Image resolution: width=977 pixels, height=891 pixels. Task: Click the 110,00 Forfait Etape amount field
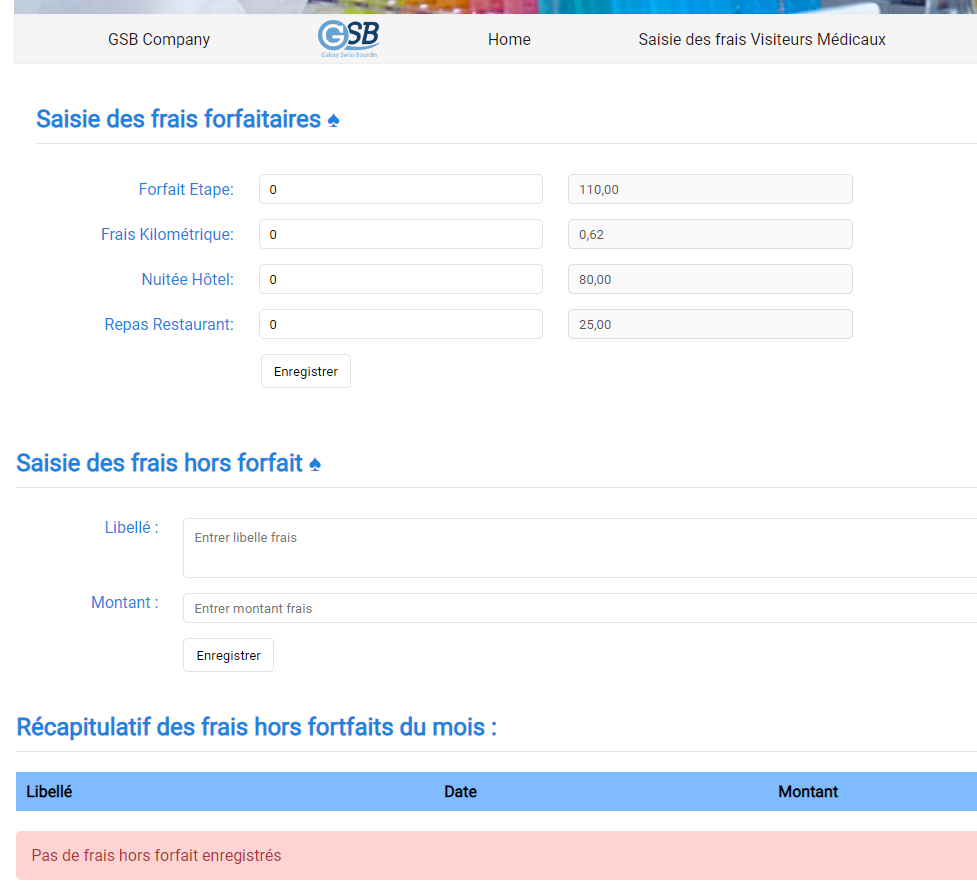coord(709,189)
